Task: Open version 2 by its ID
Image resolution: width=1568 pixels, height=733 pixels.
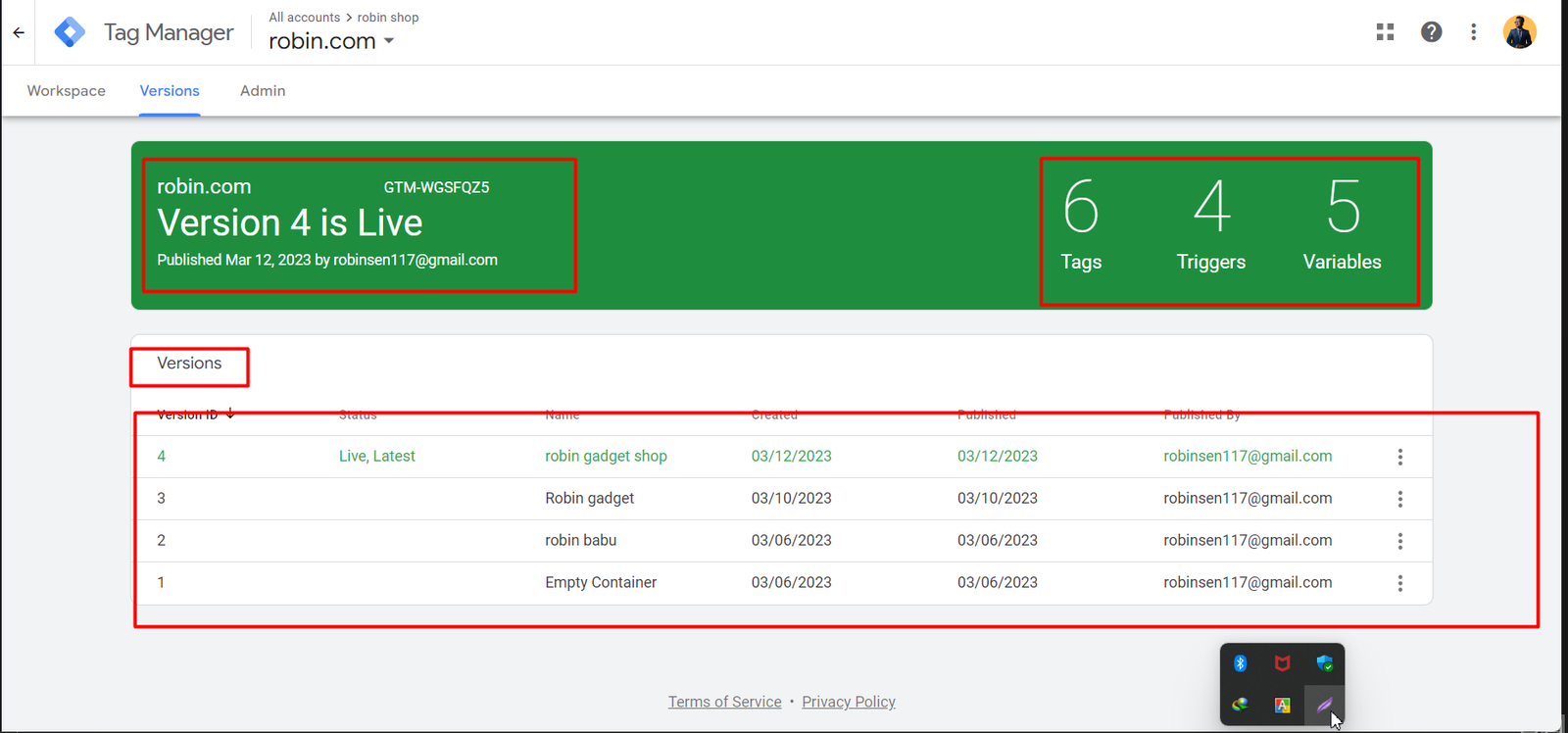Action: coord(162,541)
